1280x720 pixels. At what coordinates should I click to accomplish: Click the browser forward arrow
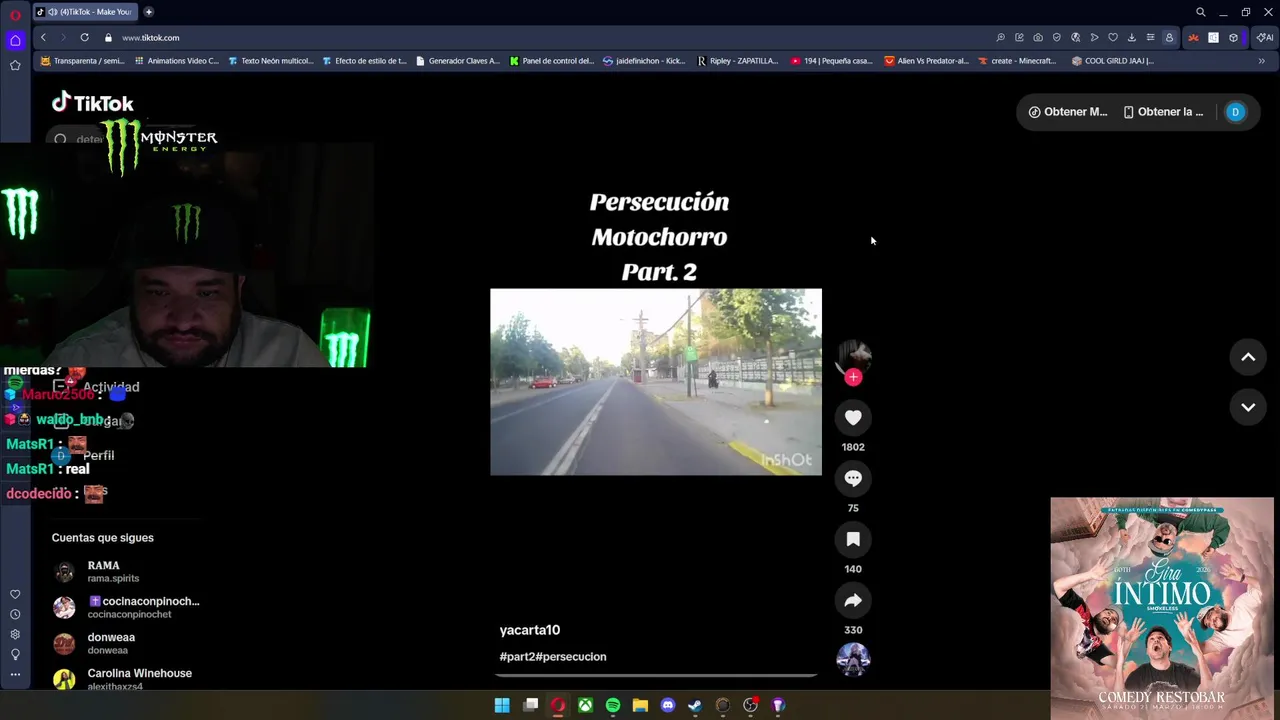(x=63, y=38)
